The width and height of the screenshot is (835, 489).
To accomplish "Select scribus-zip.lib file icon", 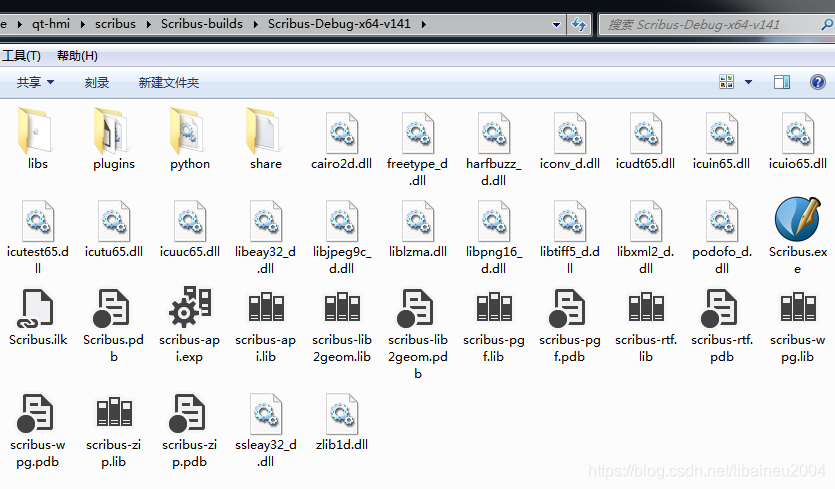I will tap(114, 412).
